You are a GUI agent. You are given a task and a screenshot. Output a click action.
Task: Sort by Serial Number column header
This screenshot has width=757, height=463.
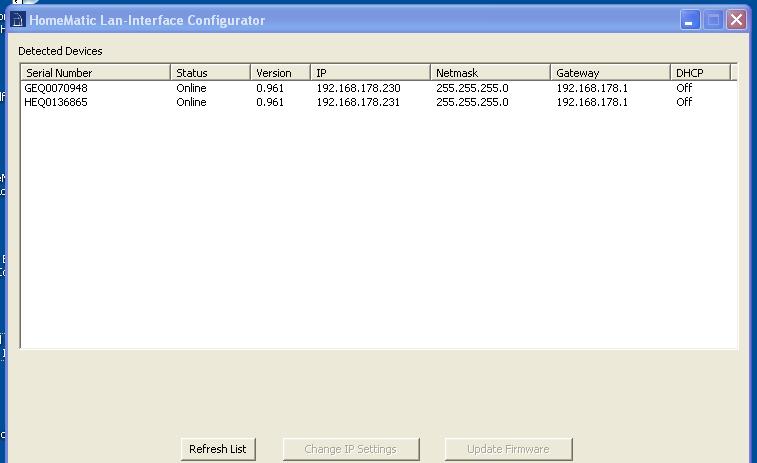(96, 72)
